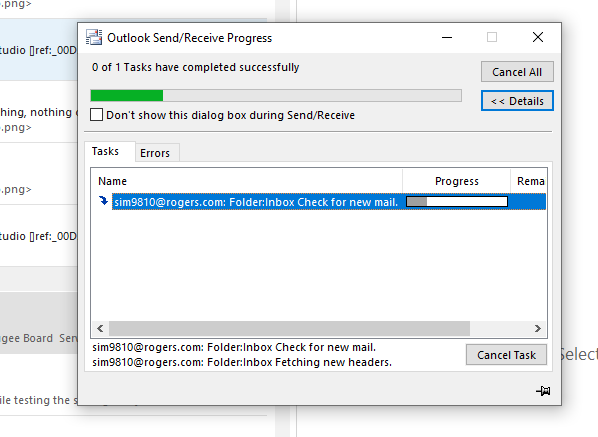This screenshot has height=437, width=598.
Task: Click the Outlook Send/Receive title bar icon
Action: (x=94, y=37)
